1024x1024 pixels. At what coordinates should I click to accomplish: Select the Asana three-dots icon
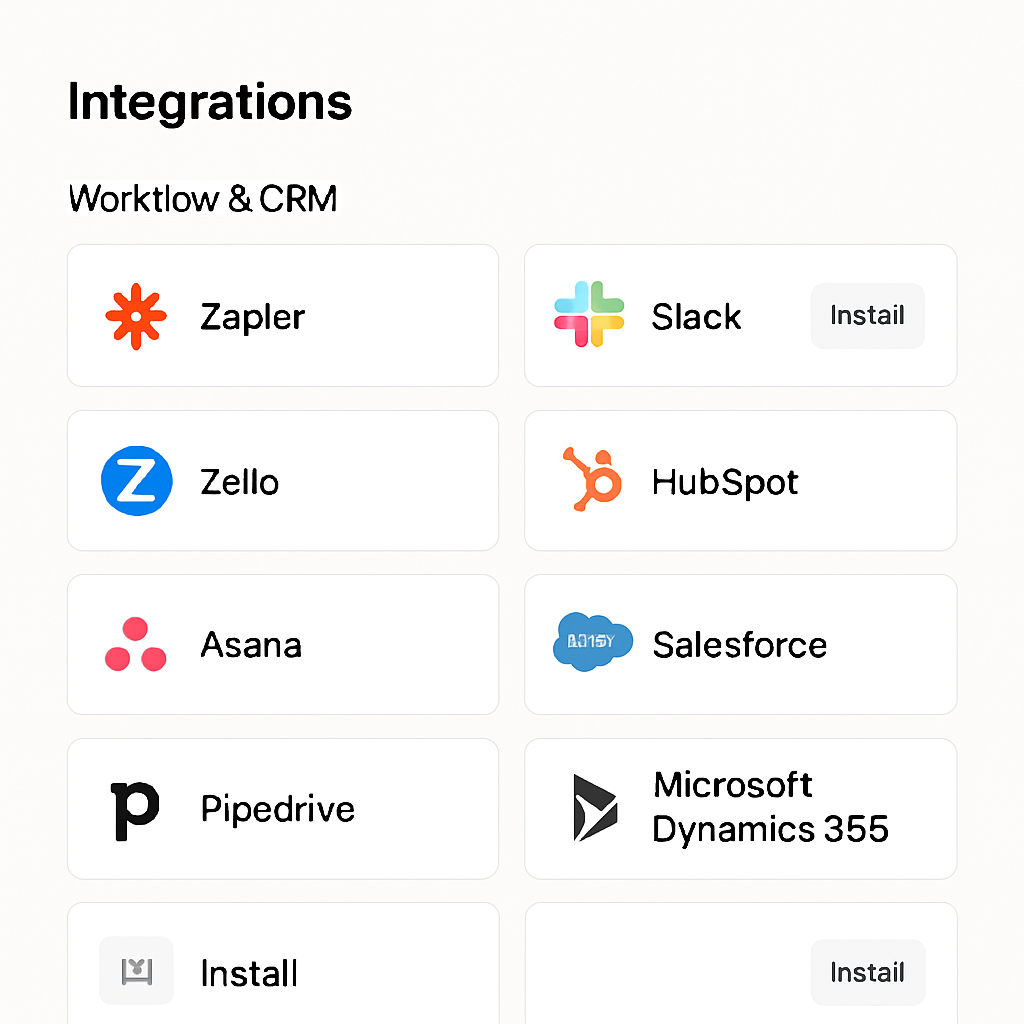135,644
